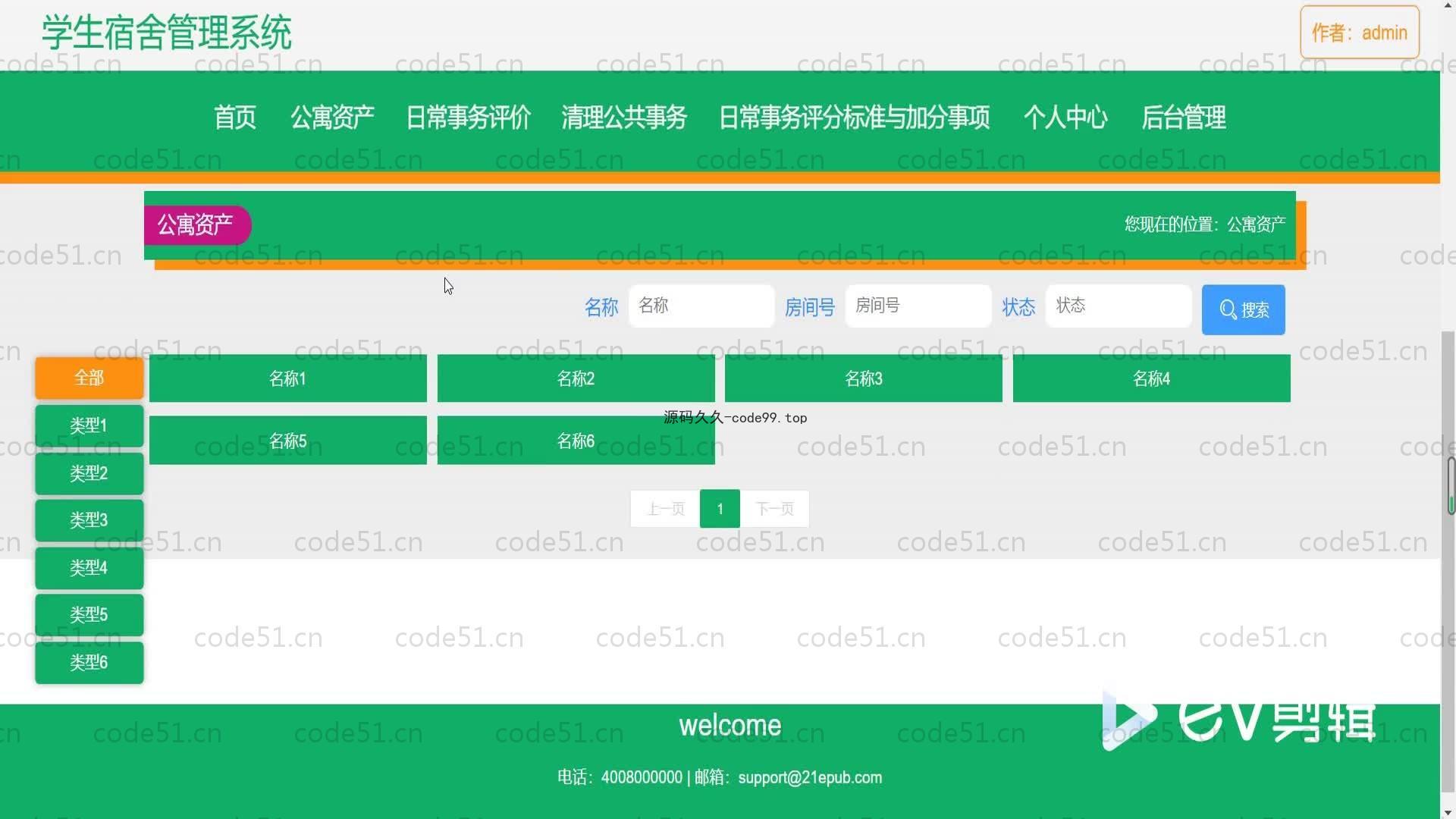
Task: Open 后台管理 navigation link
Action: click(x=1183, y=118)
